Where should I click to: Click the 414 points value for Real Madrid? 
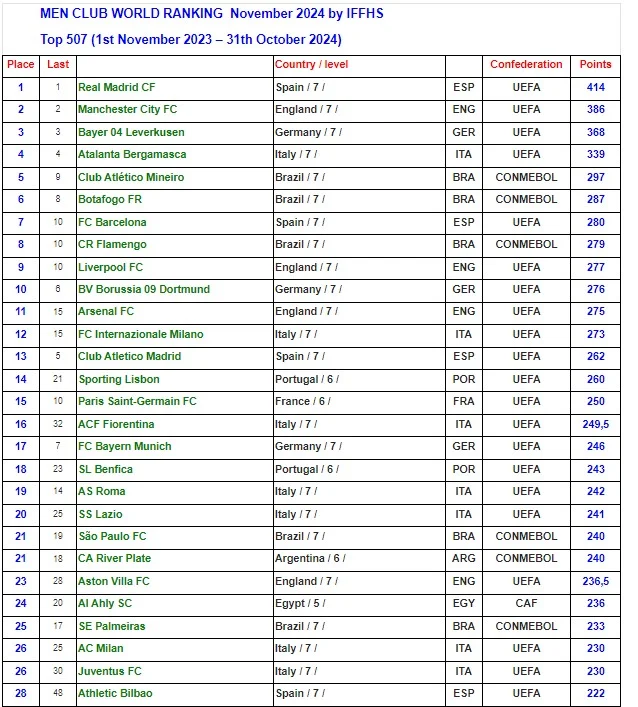coord(595,87)
